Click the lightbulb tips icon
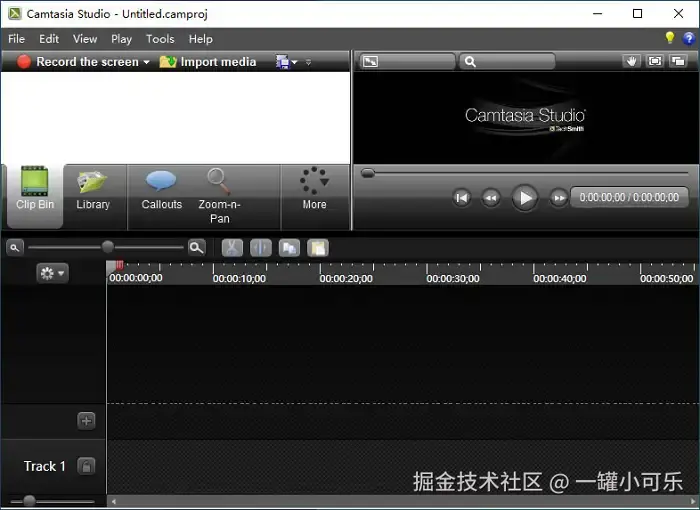The width and height of the screenshot is (700, 510). tap(670, 38)
